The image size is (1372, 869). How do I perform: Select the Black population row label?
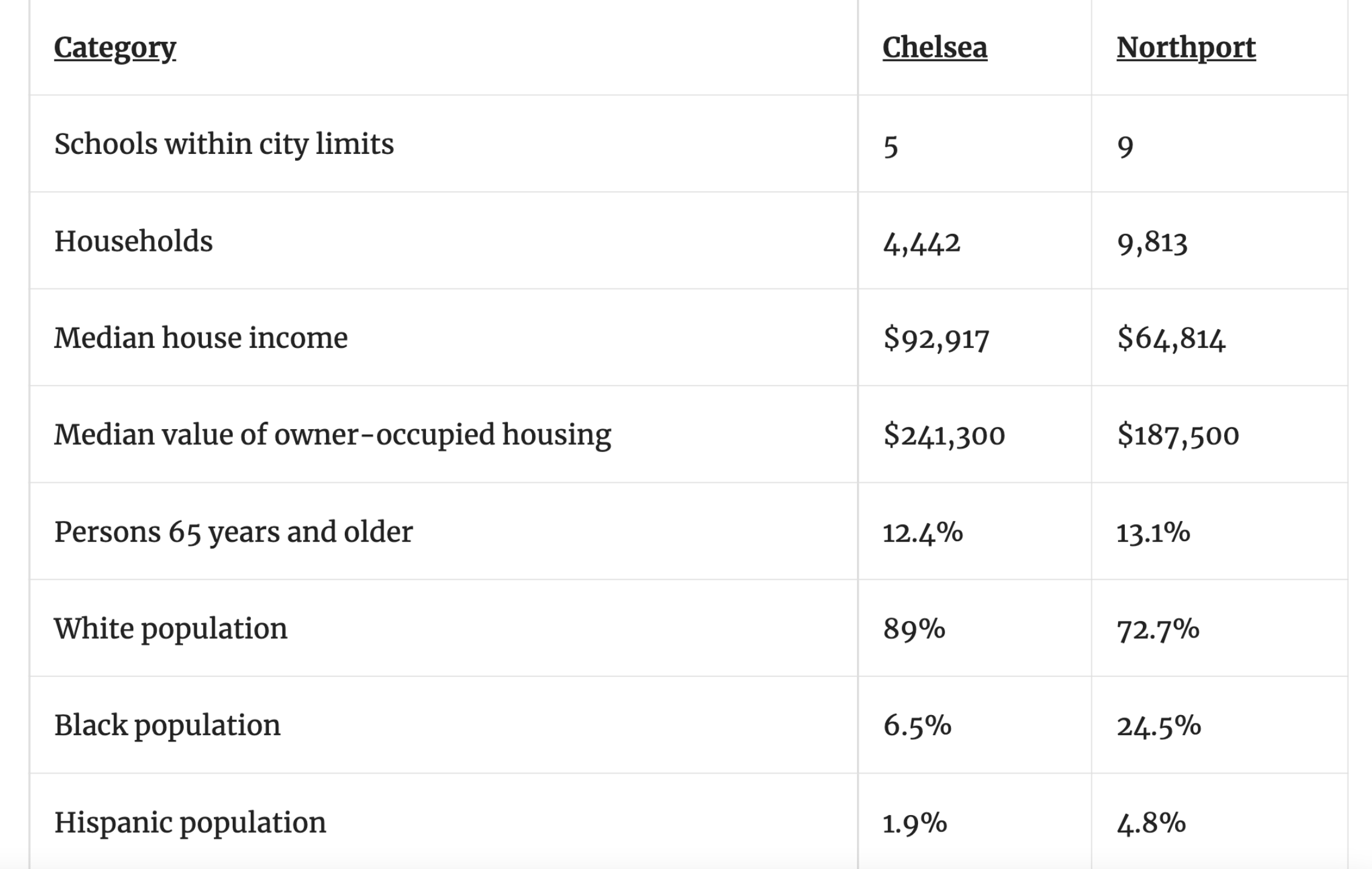click(x=167, y=725)
